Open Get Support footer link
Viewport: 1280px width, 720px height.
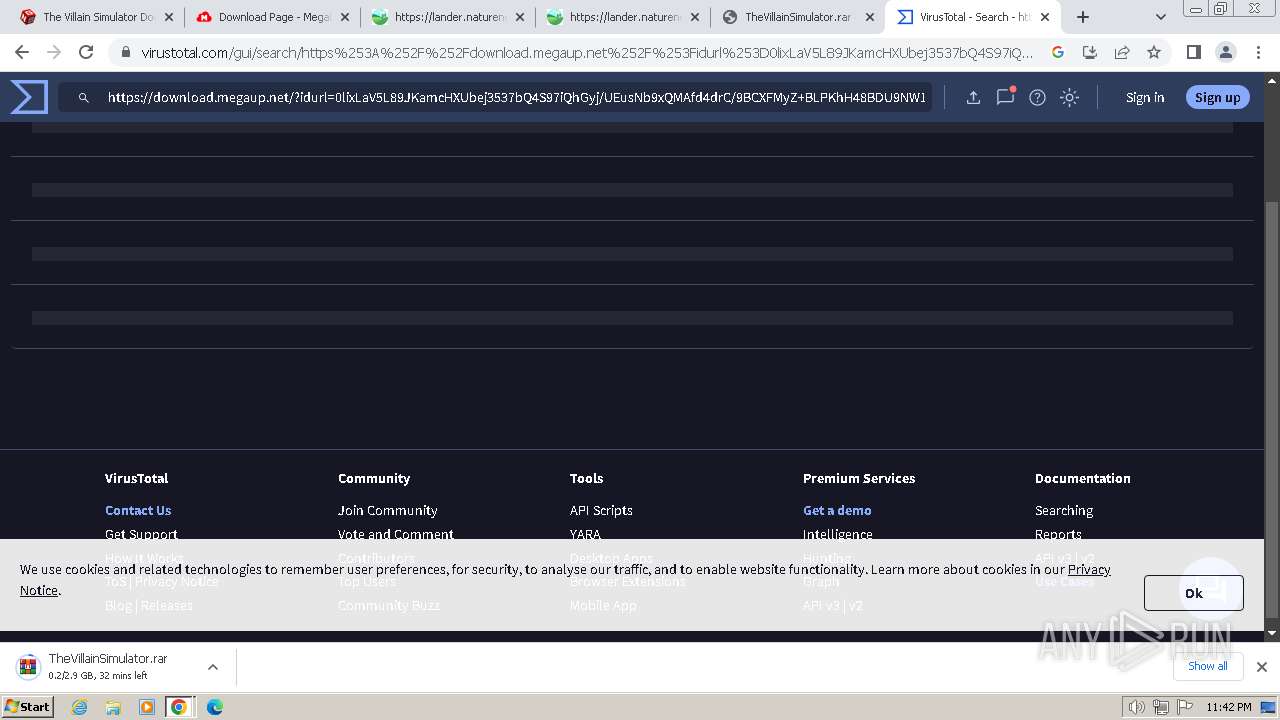141,534
